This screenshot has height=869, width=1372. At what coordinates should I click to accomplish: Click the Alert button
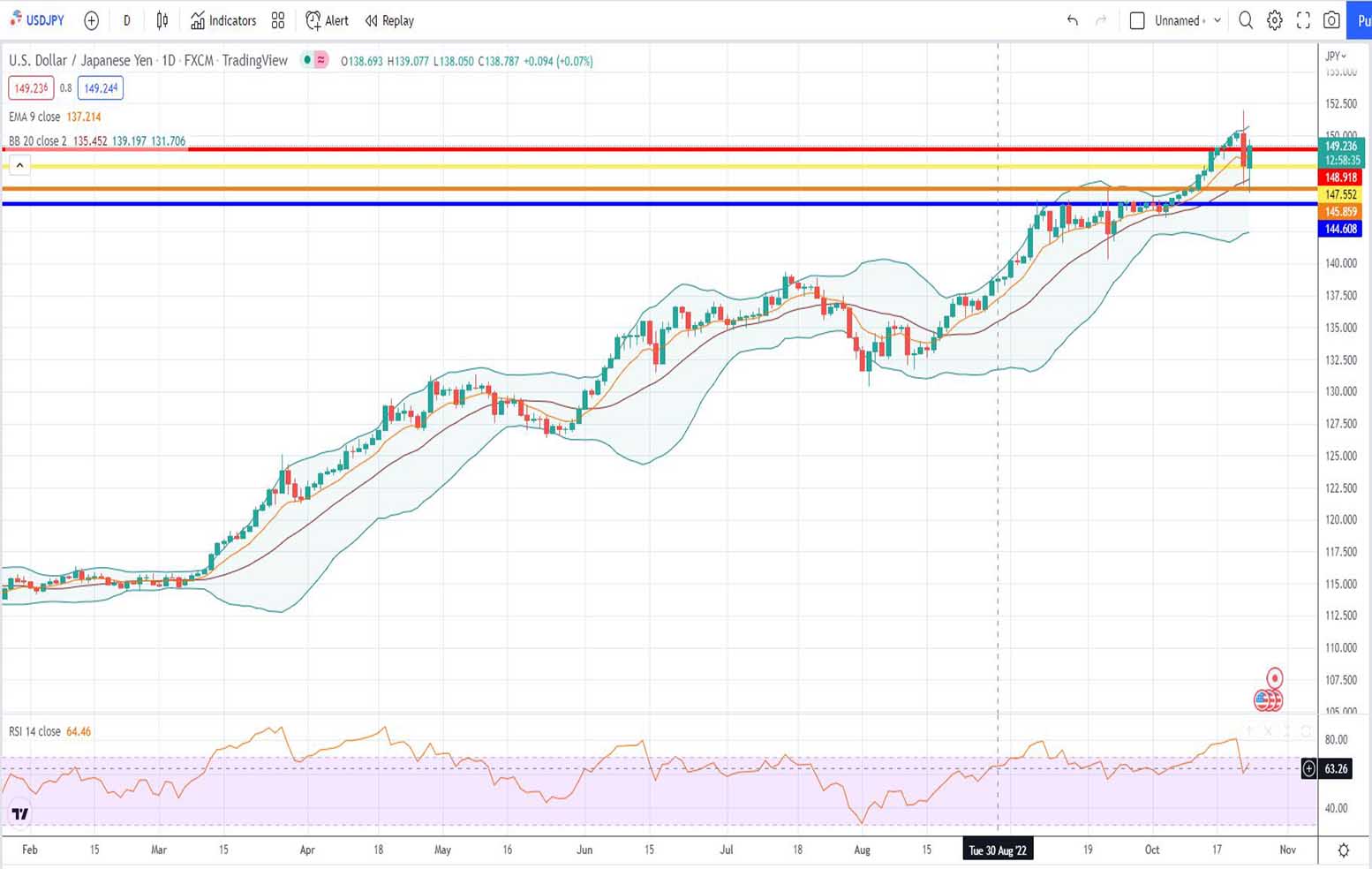pos(327,20)
